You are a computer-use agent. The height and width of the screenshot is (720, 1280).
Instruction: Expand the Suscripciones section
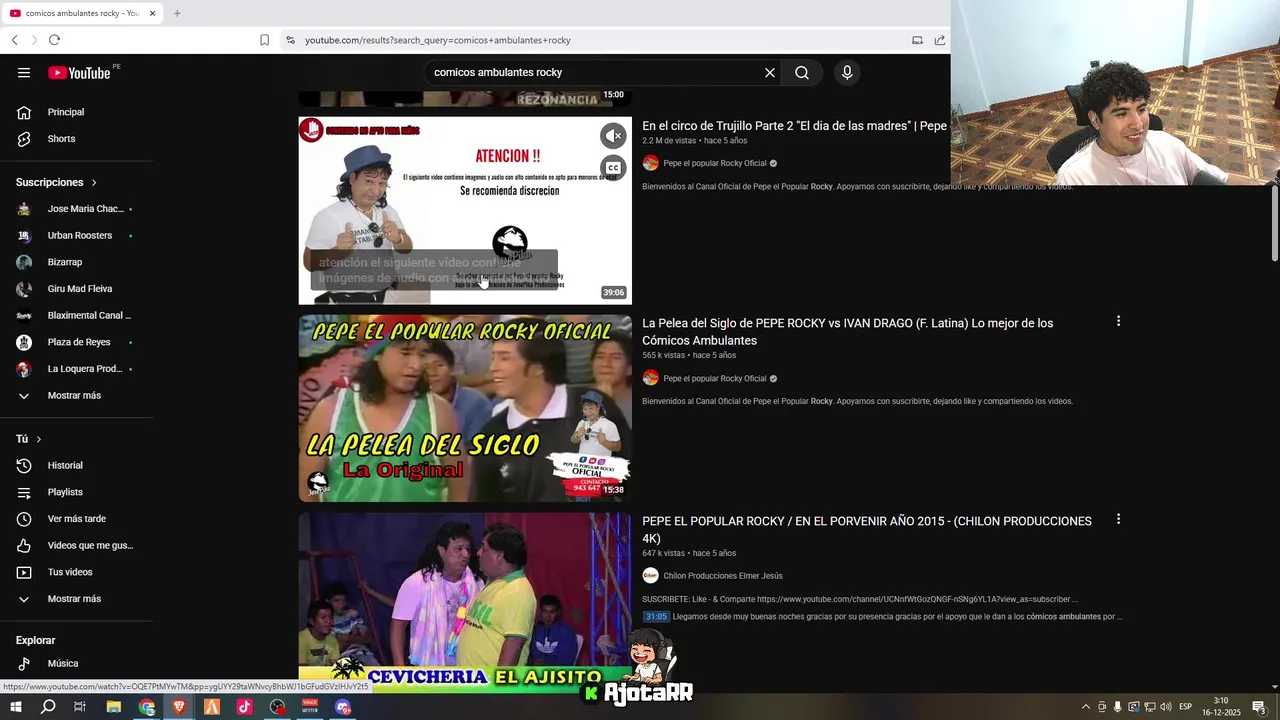57,182
